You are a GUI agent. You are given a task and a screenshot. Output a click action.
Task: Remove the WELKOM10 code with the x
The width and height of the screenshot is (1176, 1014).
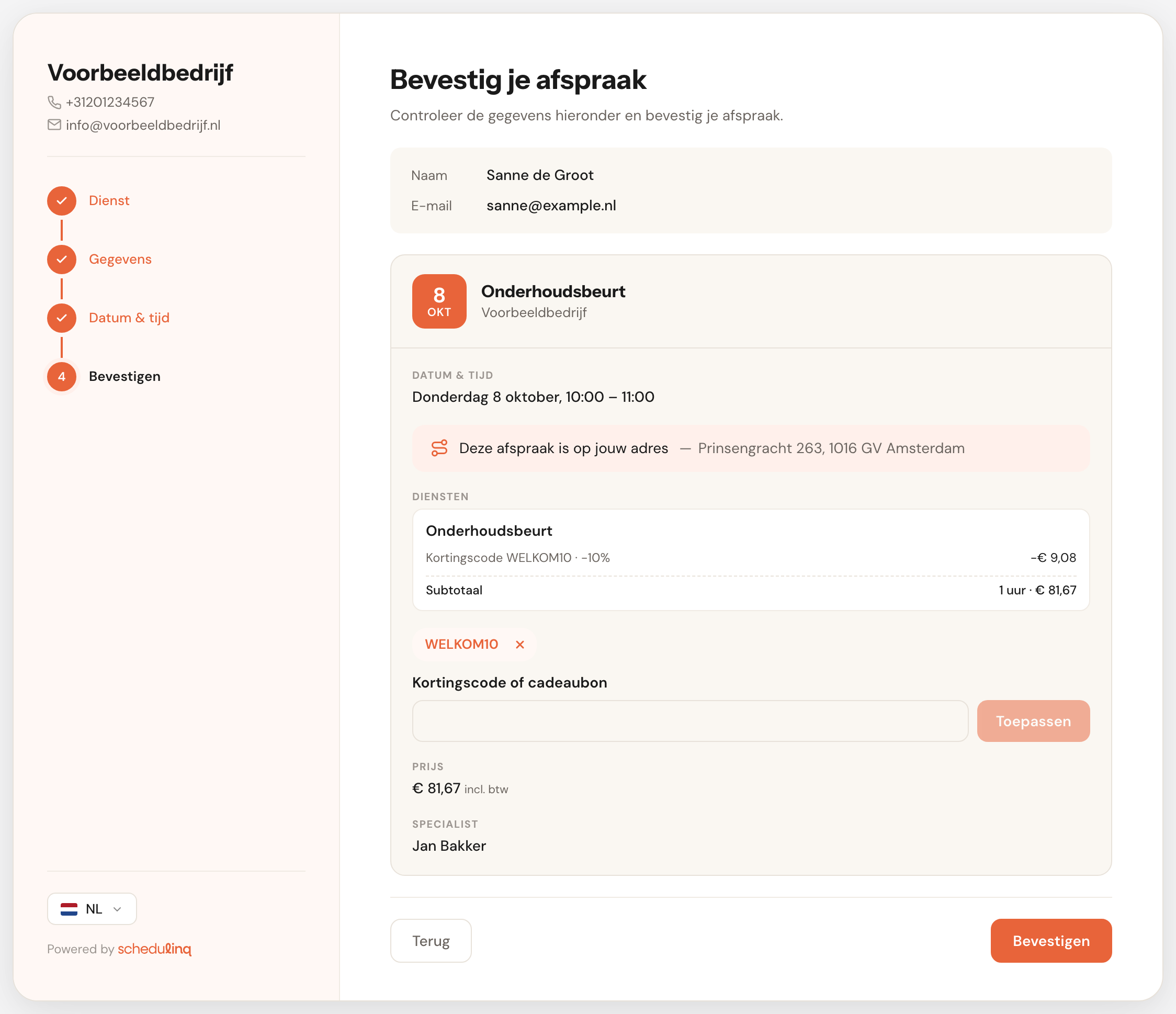[520, 645]
